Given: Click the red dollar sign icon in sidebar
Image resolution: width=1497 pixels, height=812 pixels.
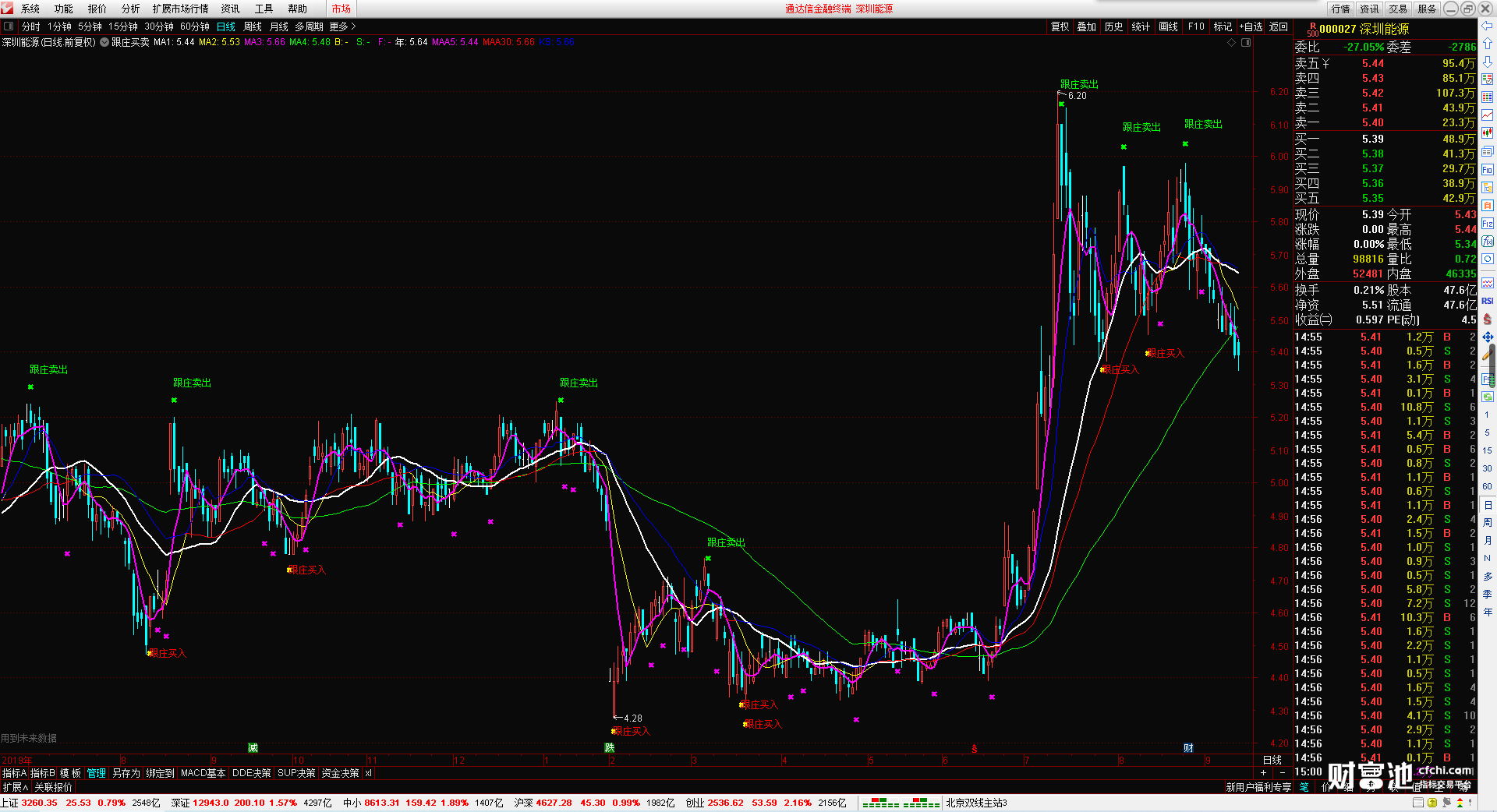Looking at the screenshot, I should [x=1488, y=319].
